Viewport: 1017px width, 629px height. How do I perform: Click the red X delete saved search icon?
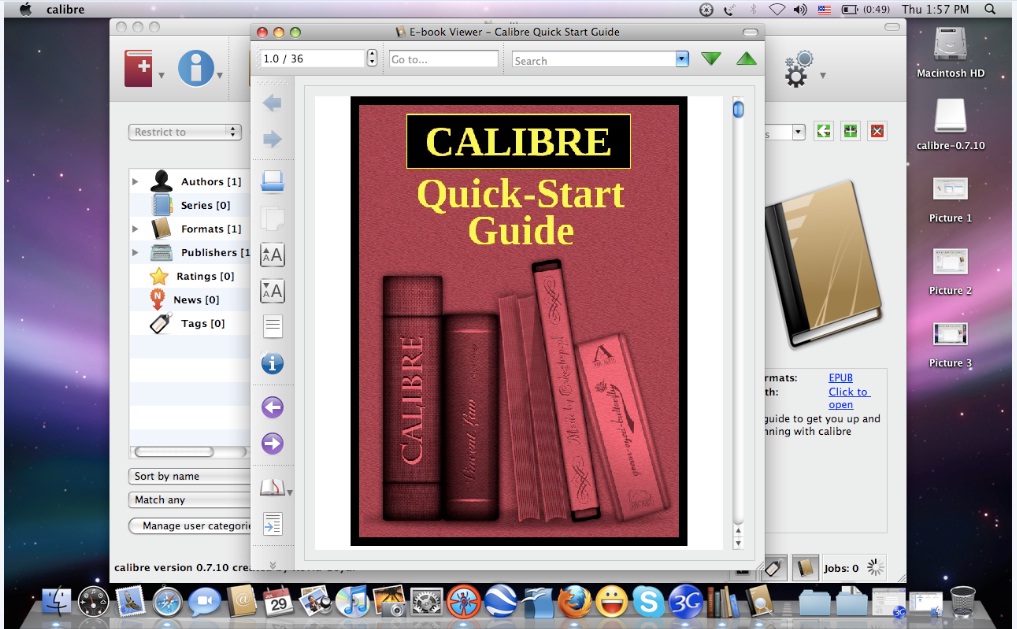tap(877, 131)
